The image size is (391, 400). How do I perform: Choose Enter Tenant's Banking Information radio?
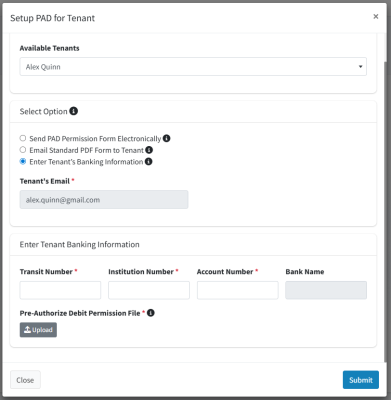tap(23, 161)
